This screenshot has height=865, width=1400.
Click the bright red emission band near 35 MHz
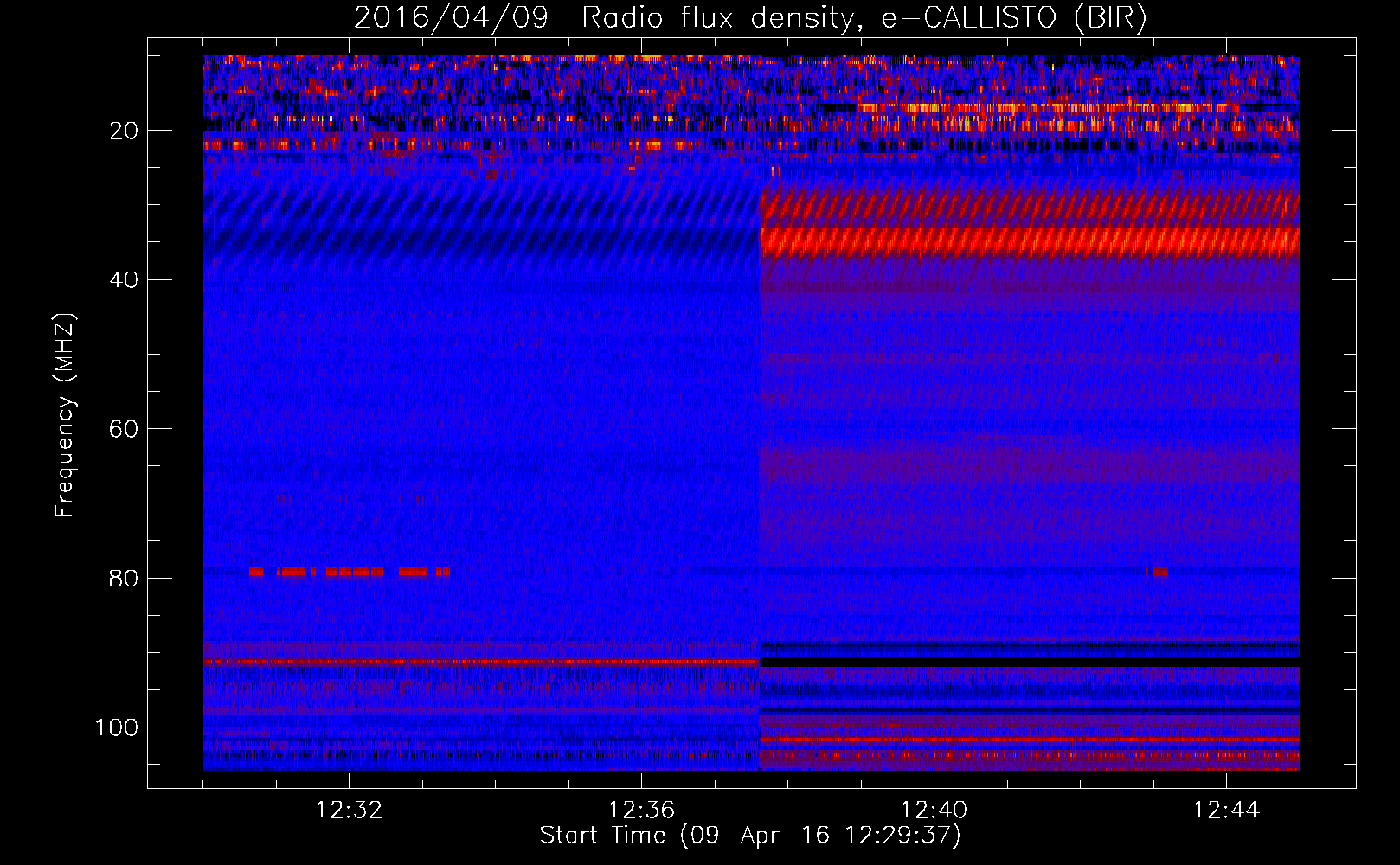pos(1030,242)
